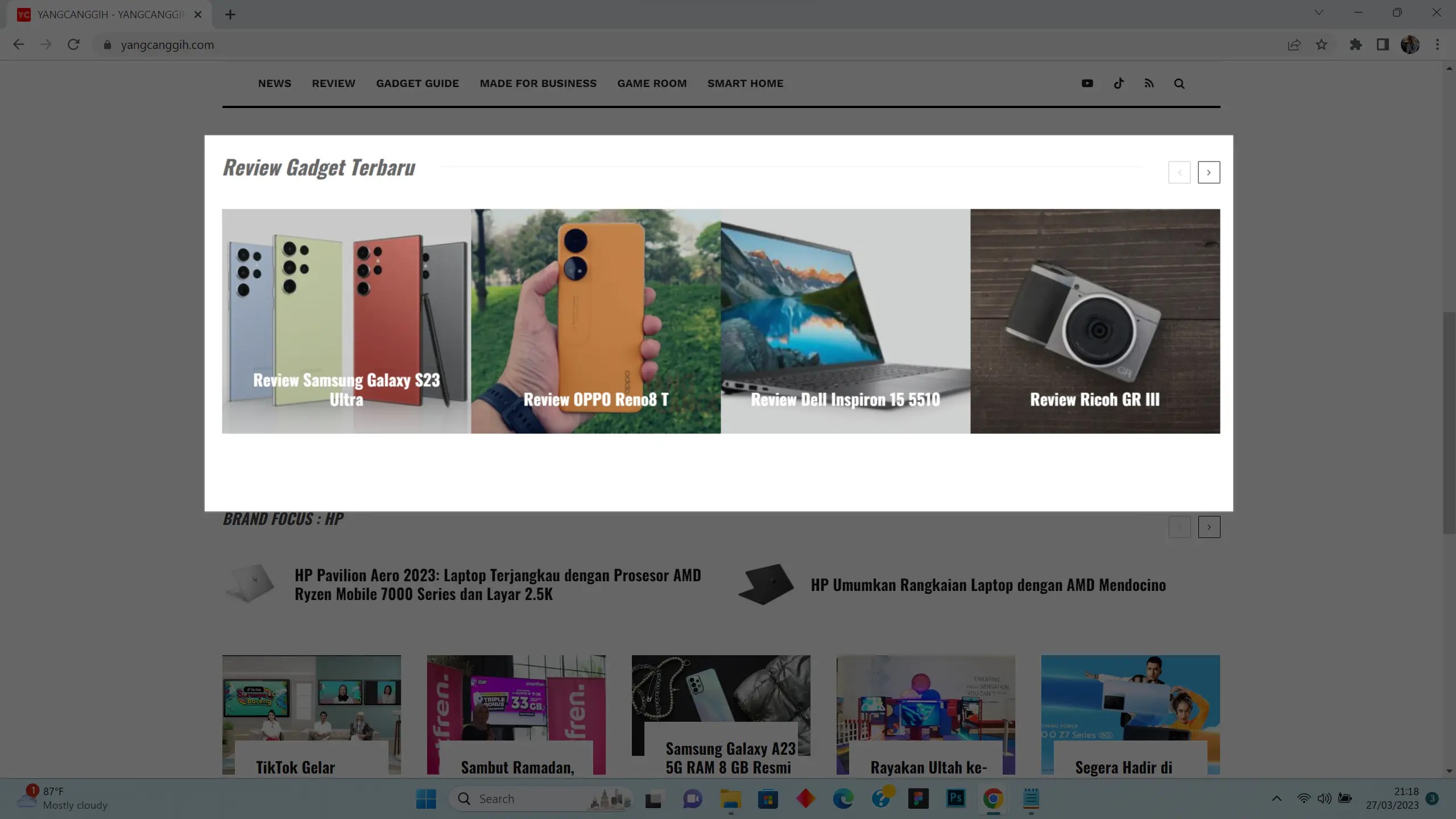Viewport: 1456px width, 819px height.
Task: Bookmark this page with the star icon
Action: [x=1321, y=44]
